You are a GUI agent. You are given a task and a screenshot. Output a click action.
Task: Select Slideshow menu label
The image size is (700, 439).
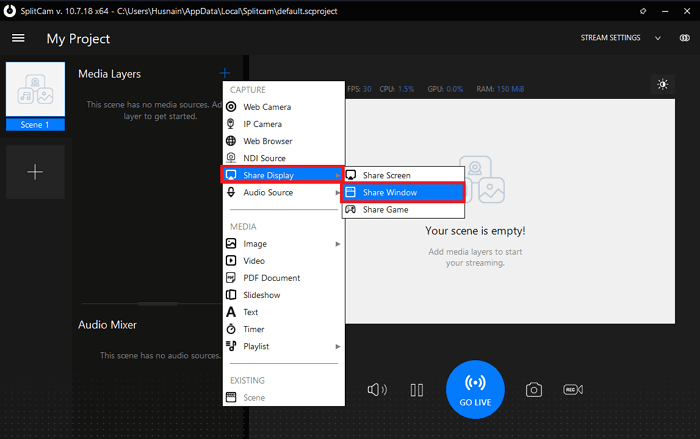(262, 295)
